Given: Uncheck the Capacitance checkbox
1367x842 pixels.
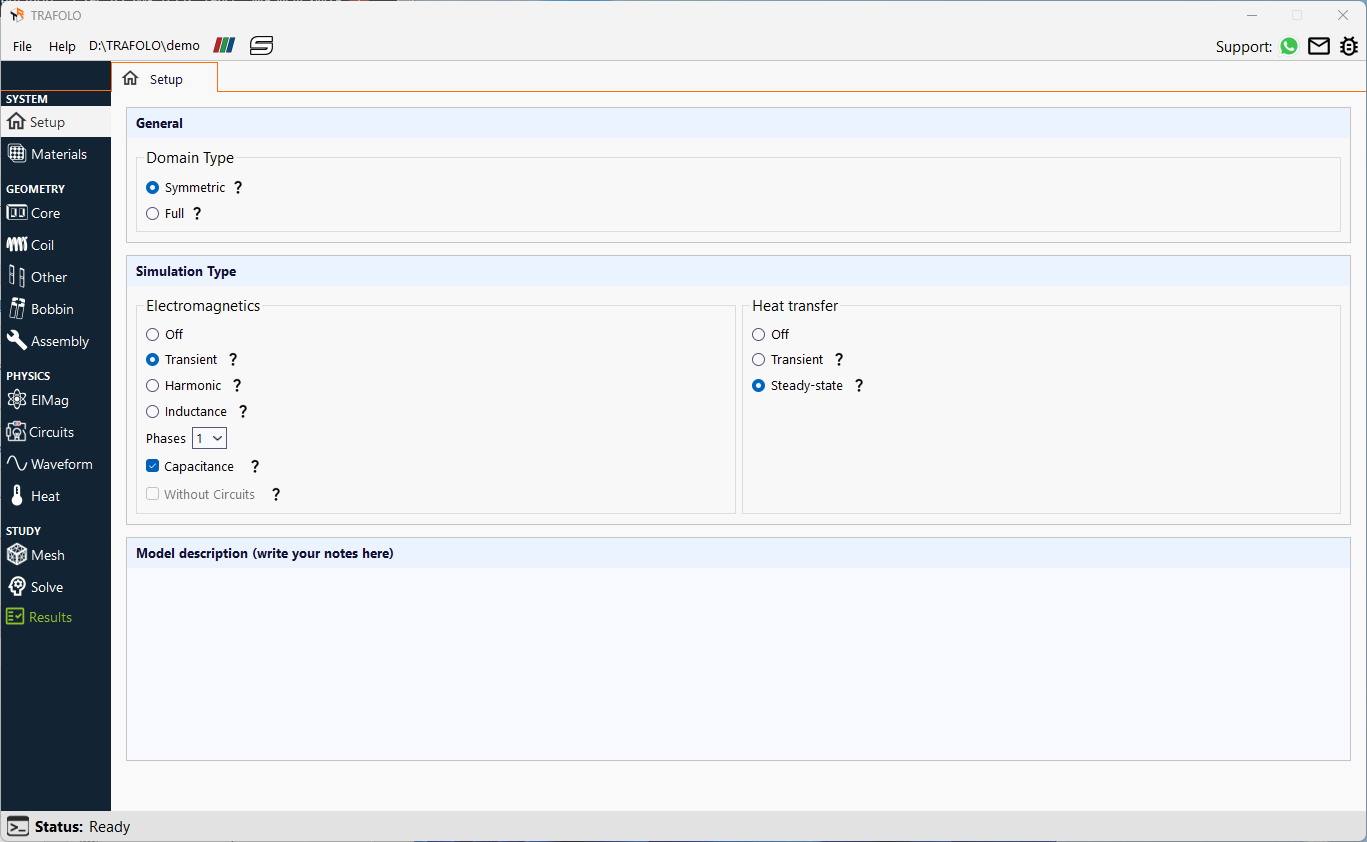Looking at the screenshot, I should point(153,466).
